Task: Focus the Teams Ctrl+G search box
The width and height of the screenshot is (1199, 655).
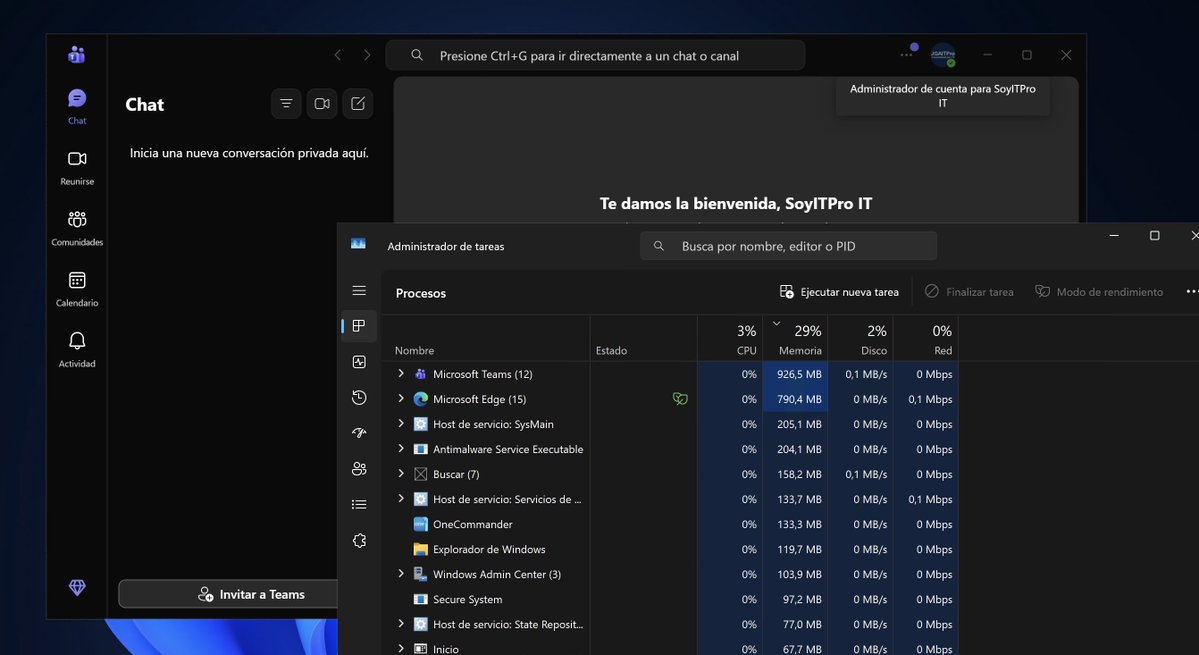Action: [x=595, y=55]
